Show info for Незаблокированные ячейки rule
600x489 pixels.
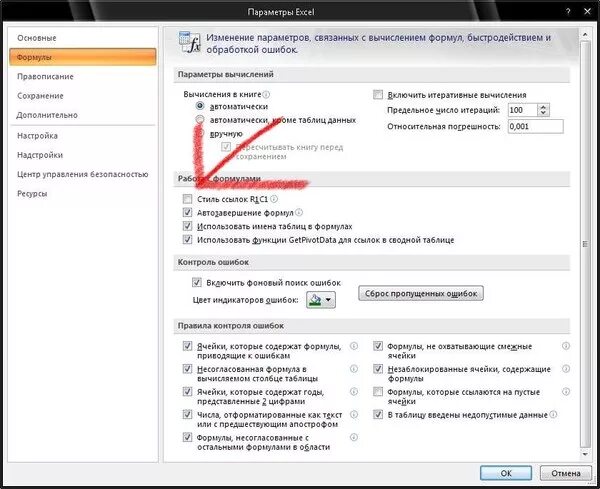566,368
